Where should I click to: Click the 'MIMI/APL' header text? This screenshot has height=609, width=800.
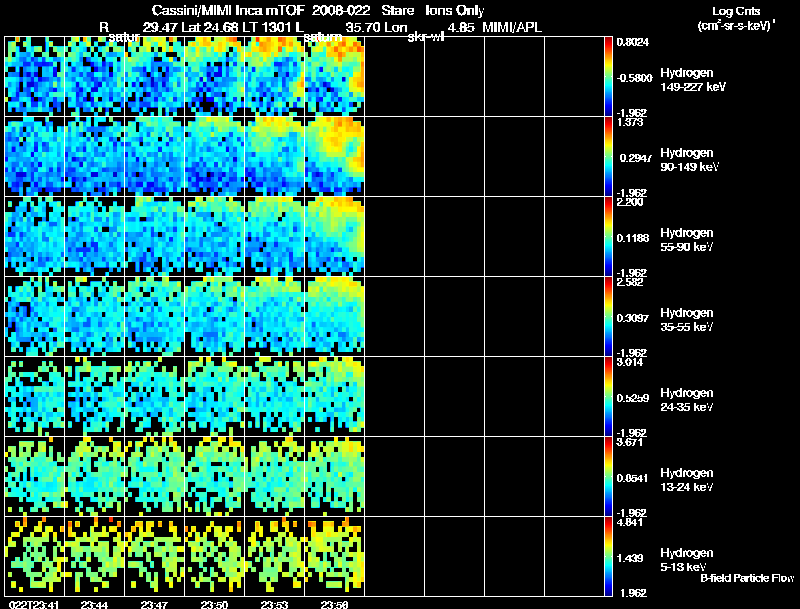click(512, 27)
